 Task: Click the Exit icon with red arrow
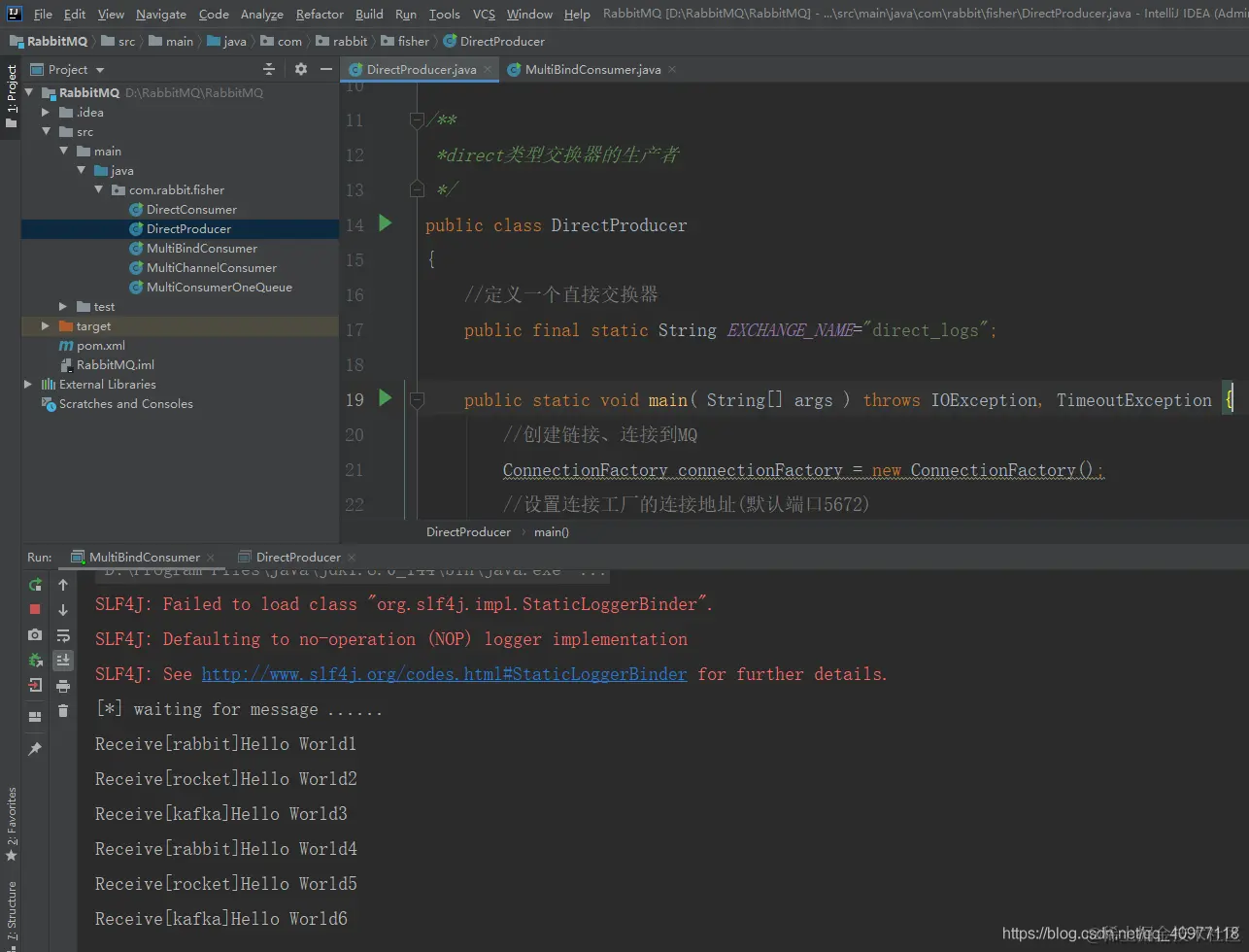click(x=35, y=685)
